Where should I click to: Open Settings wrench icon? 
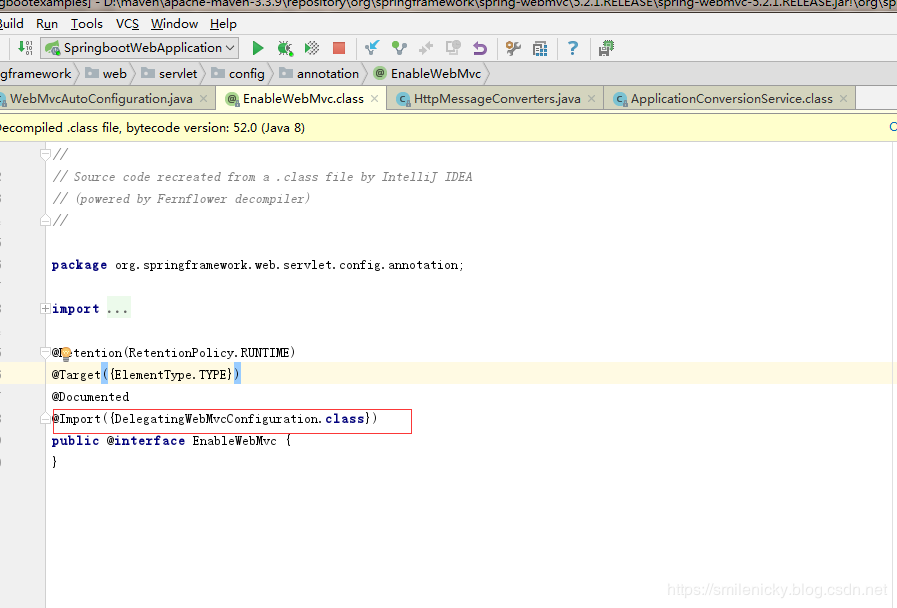coord(513,48)
